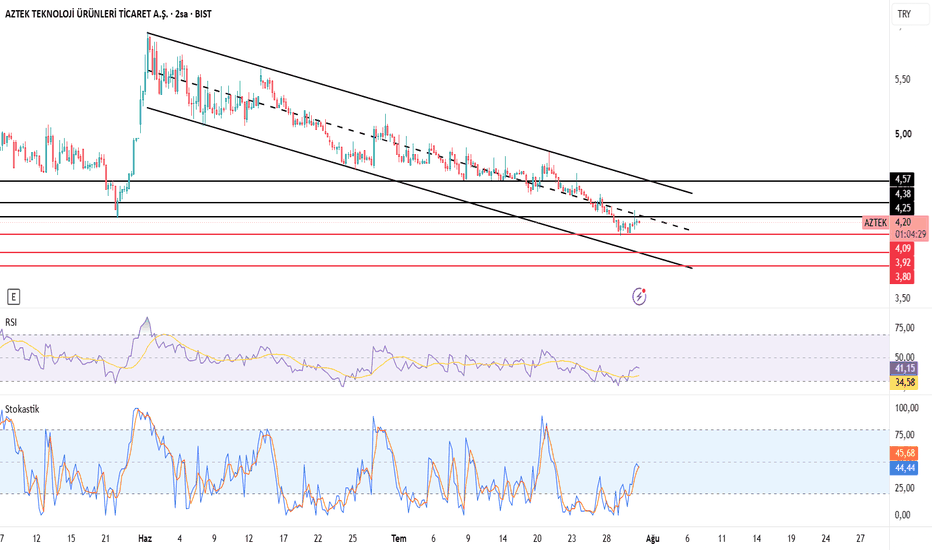Click the purple lightning flash icon
This screenshot has width=932, height=550.
[x=639, y=296]
